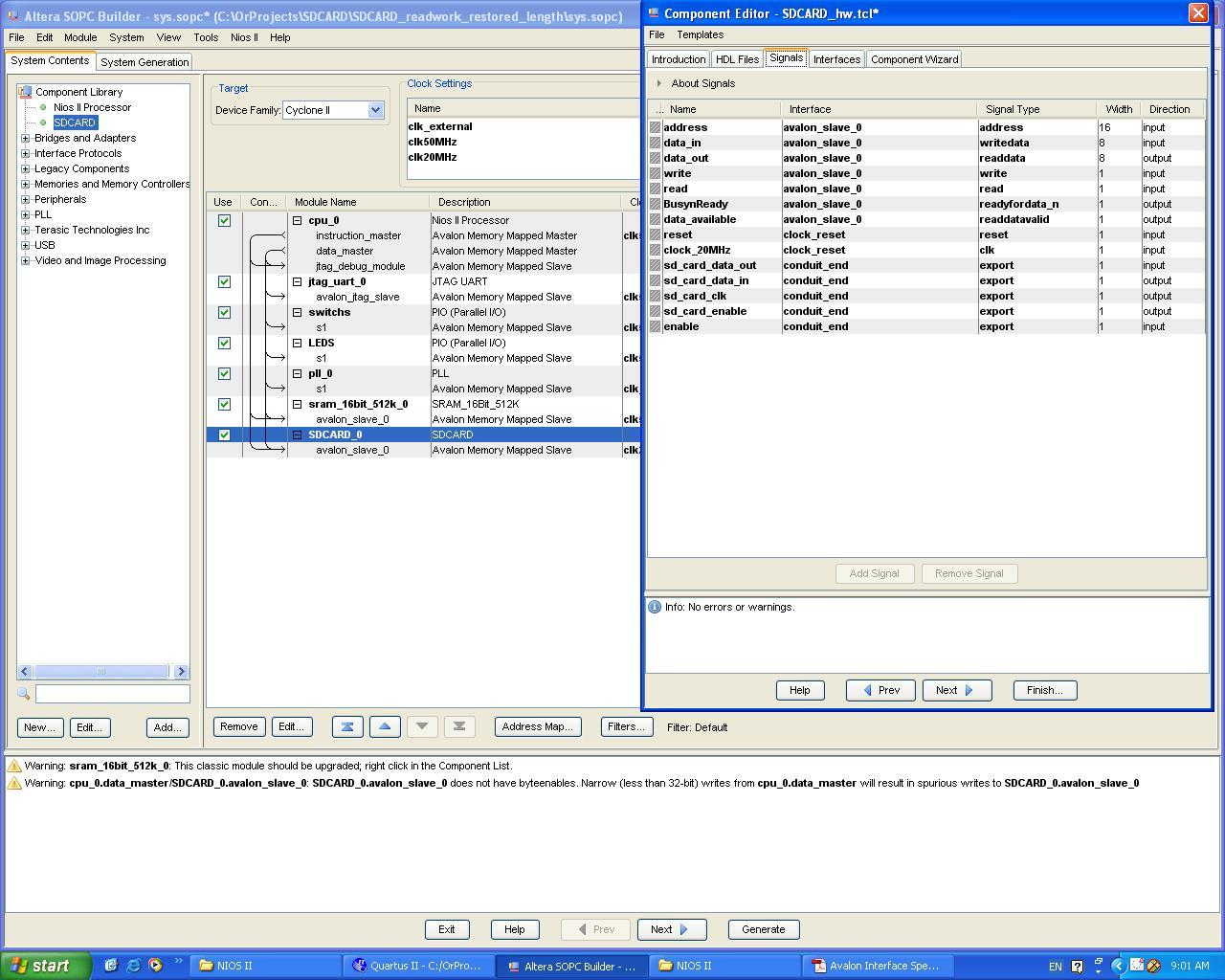Expand the About Signals section
The image size is (1225, 980).
[x=659, y=83]
